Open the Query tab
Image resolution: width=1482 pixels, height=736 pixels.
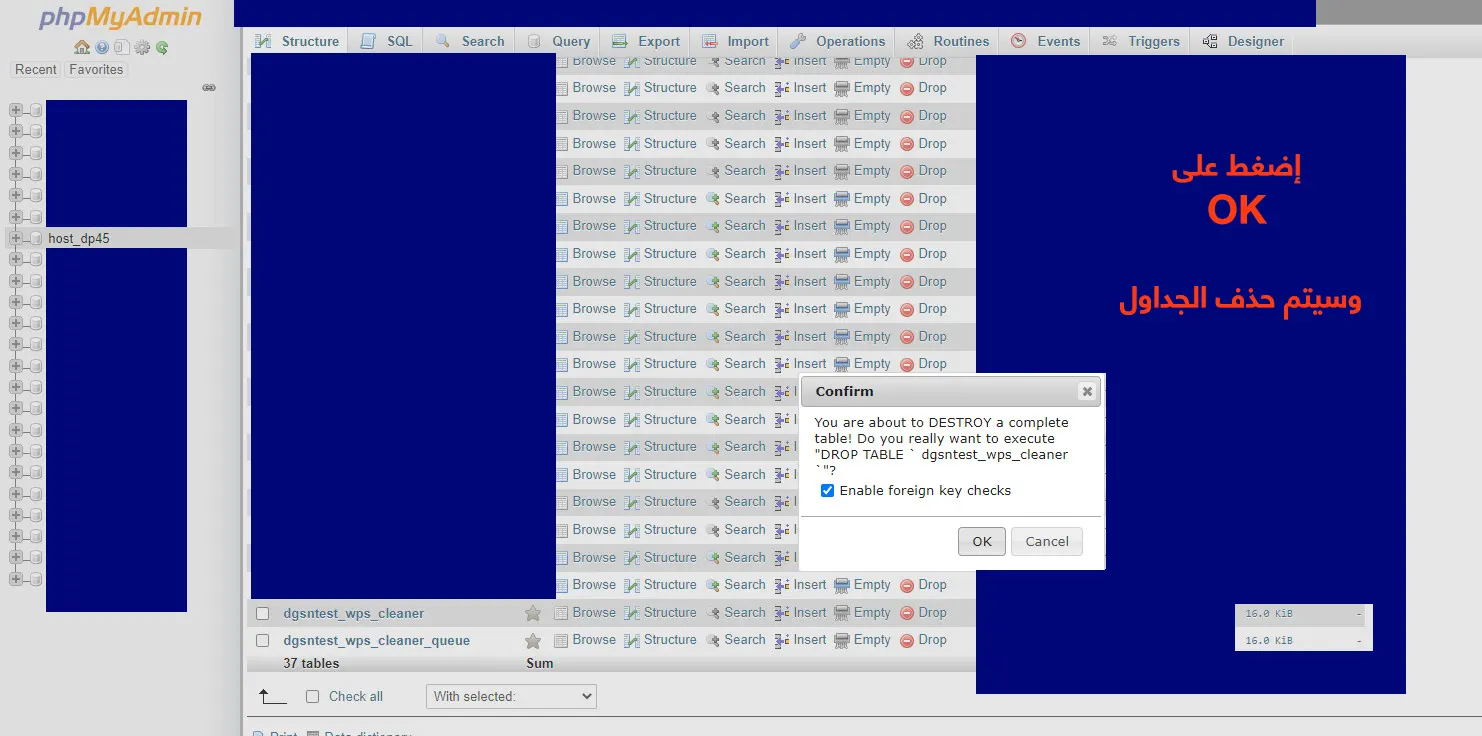coord(558,41)
